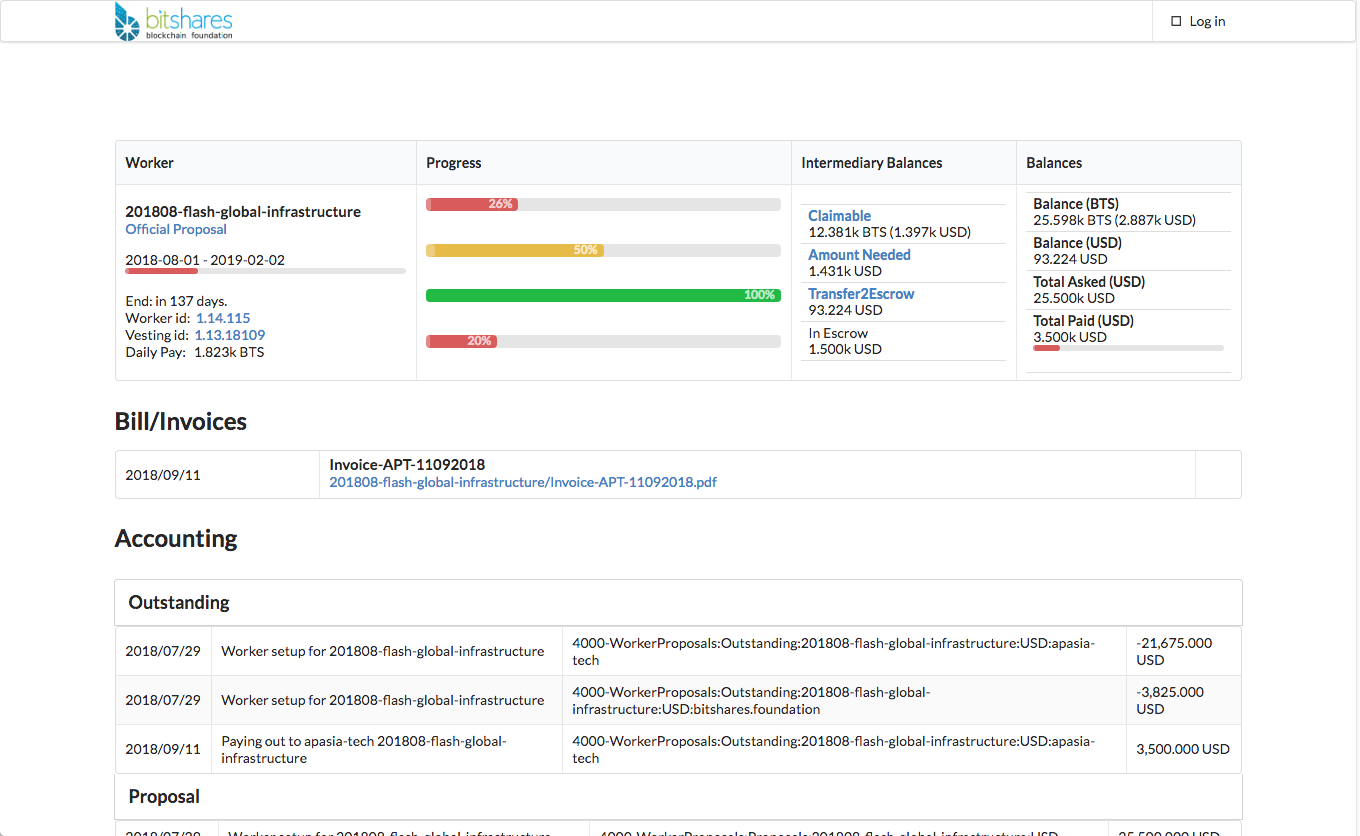Click the Proposal section header
Viewport: 1360px width, 836px height.
(678, 797)
